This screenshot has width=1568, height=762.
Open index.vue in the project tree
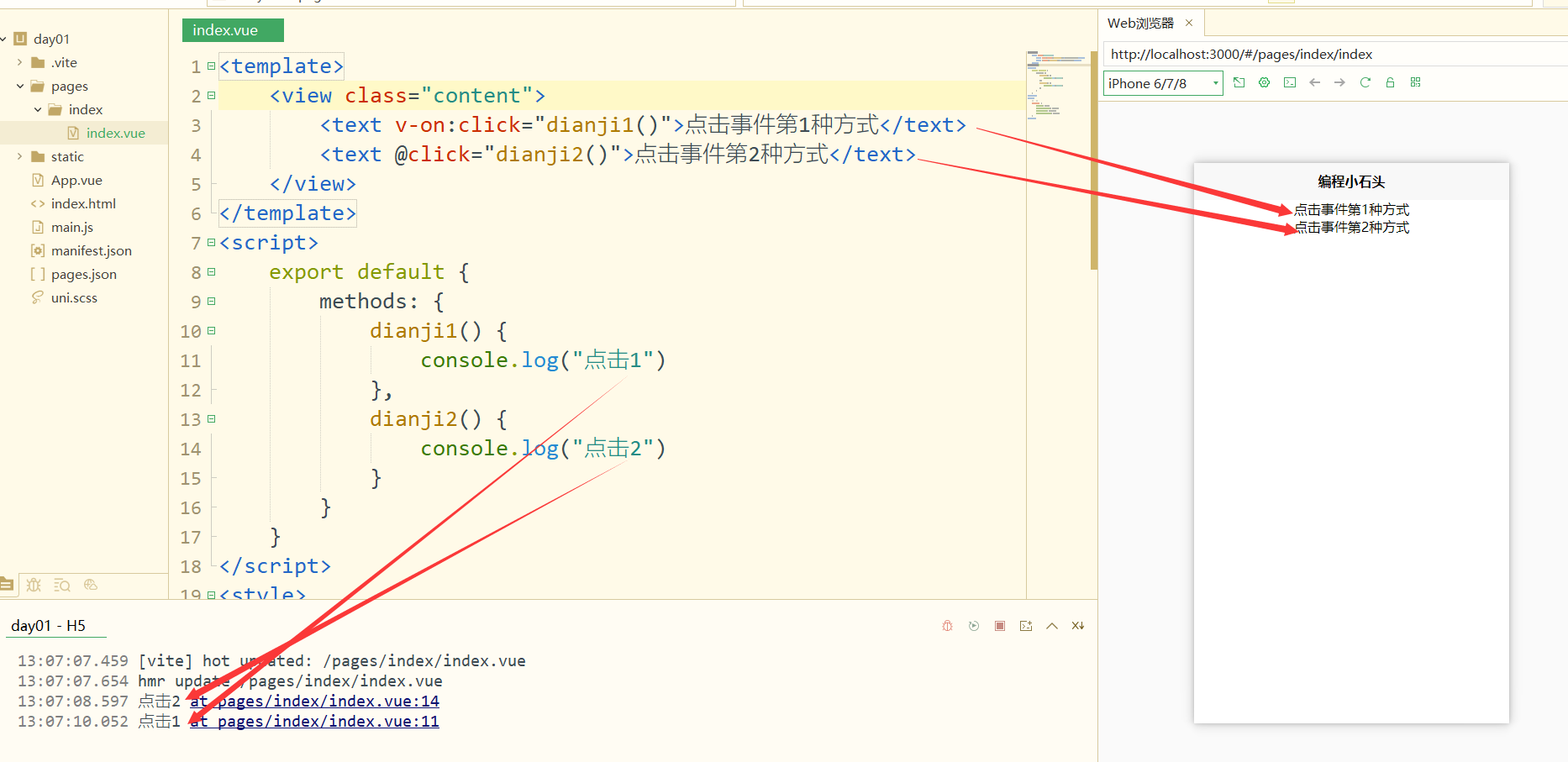pyautogui.click(x=116, y=133)
